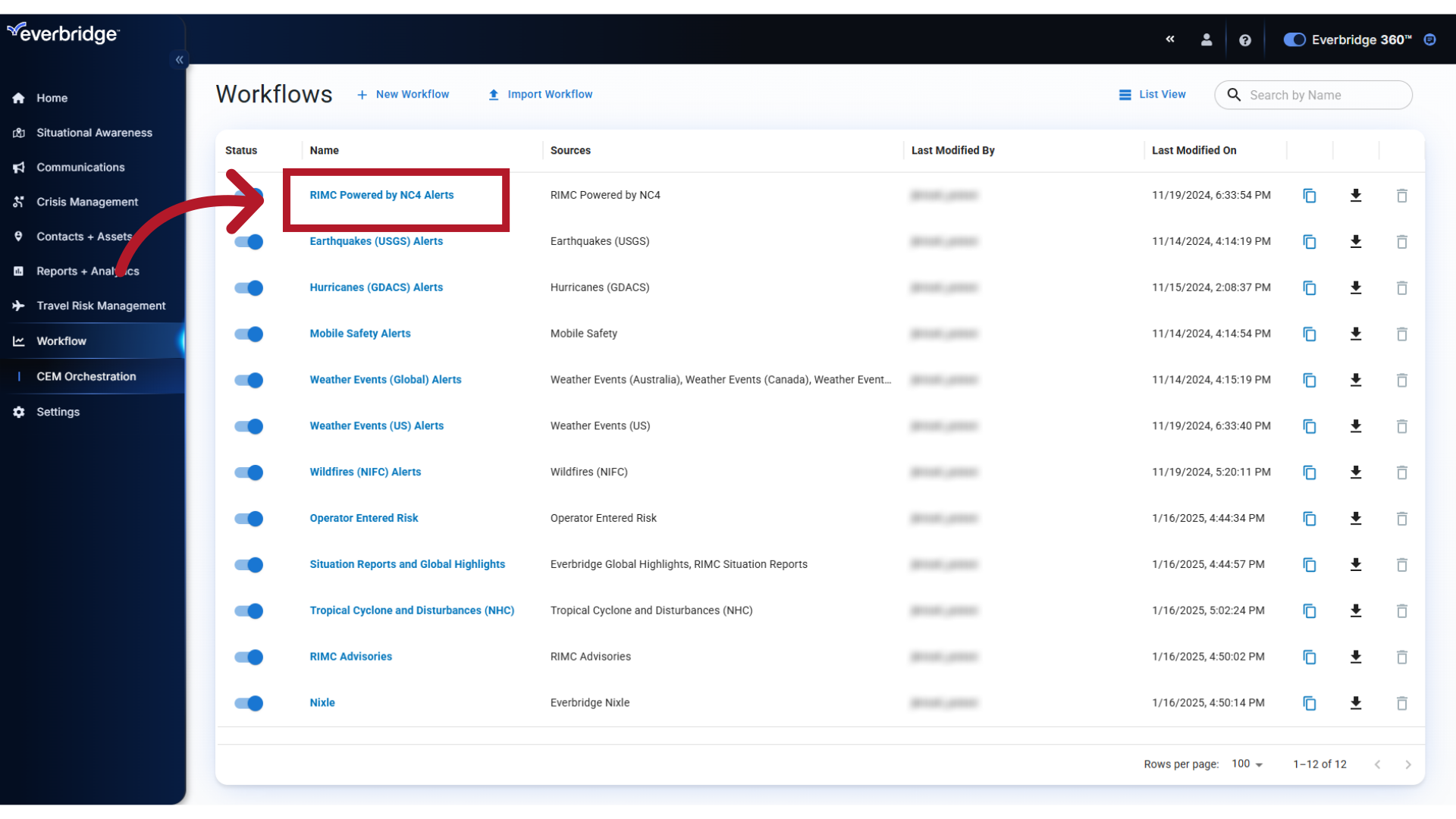
Task: Click the delete icon for Nixle workflow
Action: pos(1401,703)
